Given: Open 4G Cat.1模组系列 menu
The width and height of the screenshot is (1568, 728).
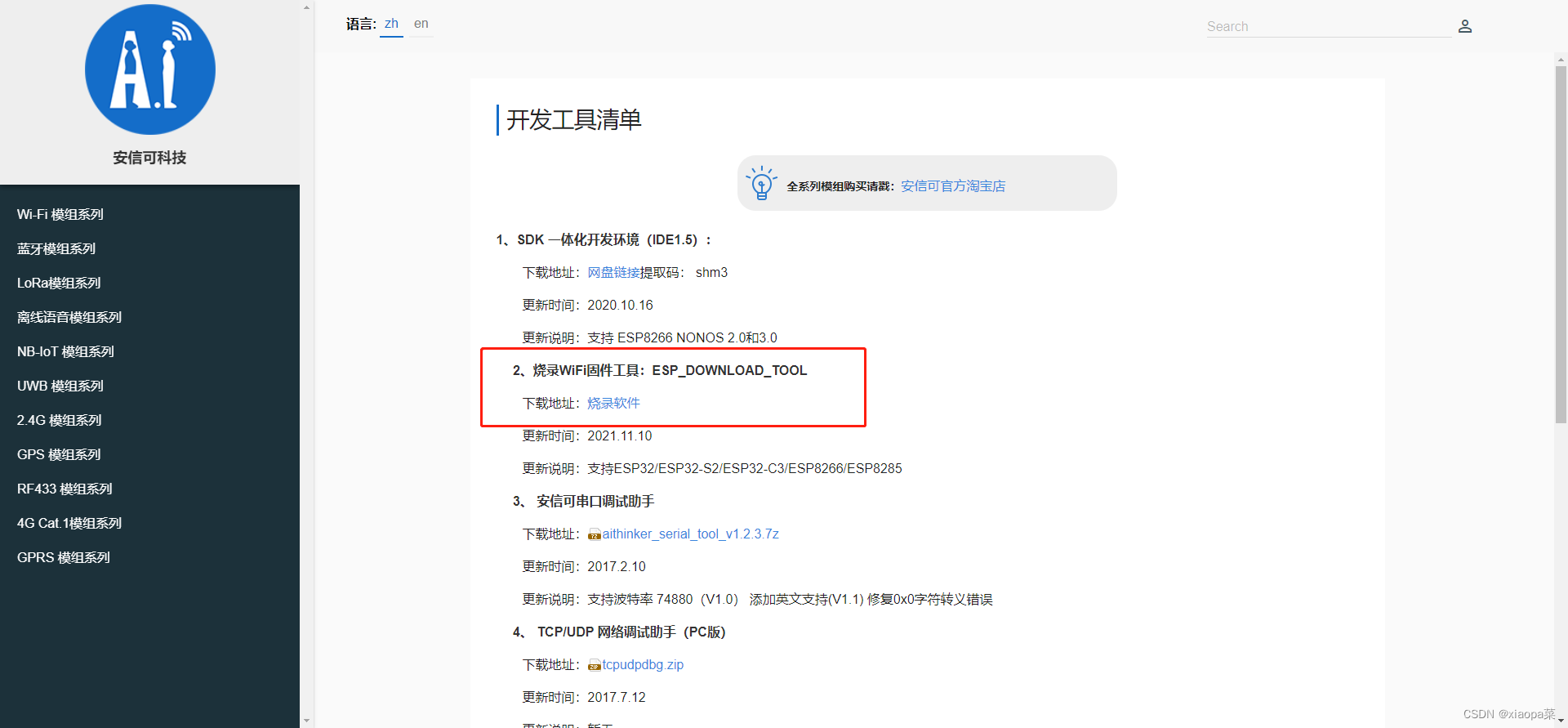Looking at the screenshot, I should click(69, 523).
